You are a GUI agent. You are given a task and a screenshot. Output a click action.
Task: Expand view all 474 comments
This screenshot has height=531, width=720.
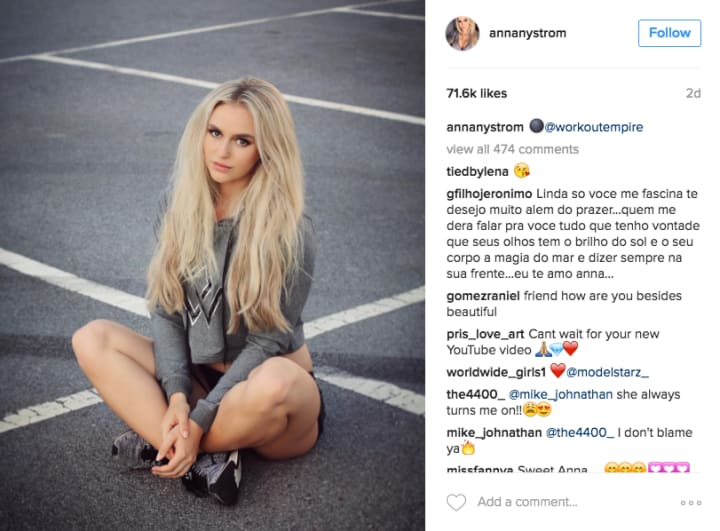coord(512,149)
